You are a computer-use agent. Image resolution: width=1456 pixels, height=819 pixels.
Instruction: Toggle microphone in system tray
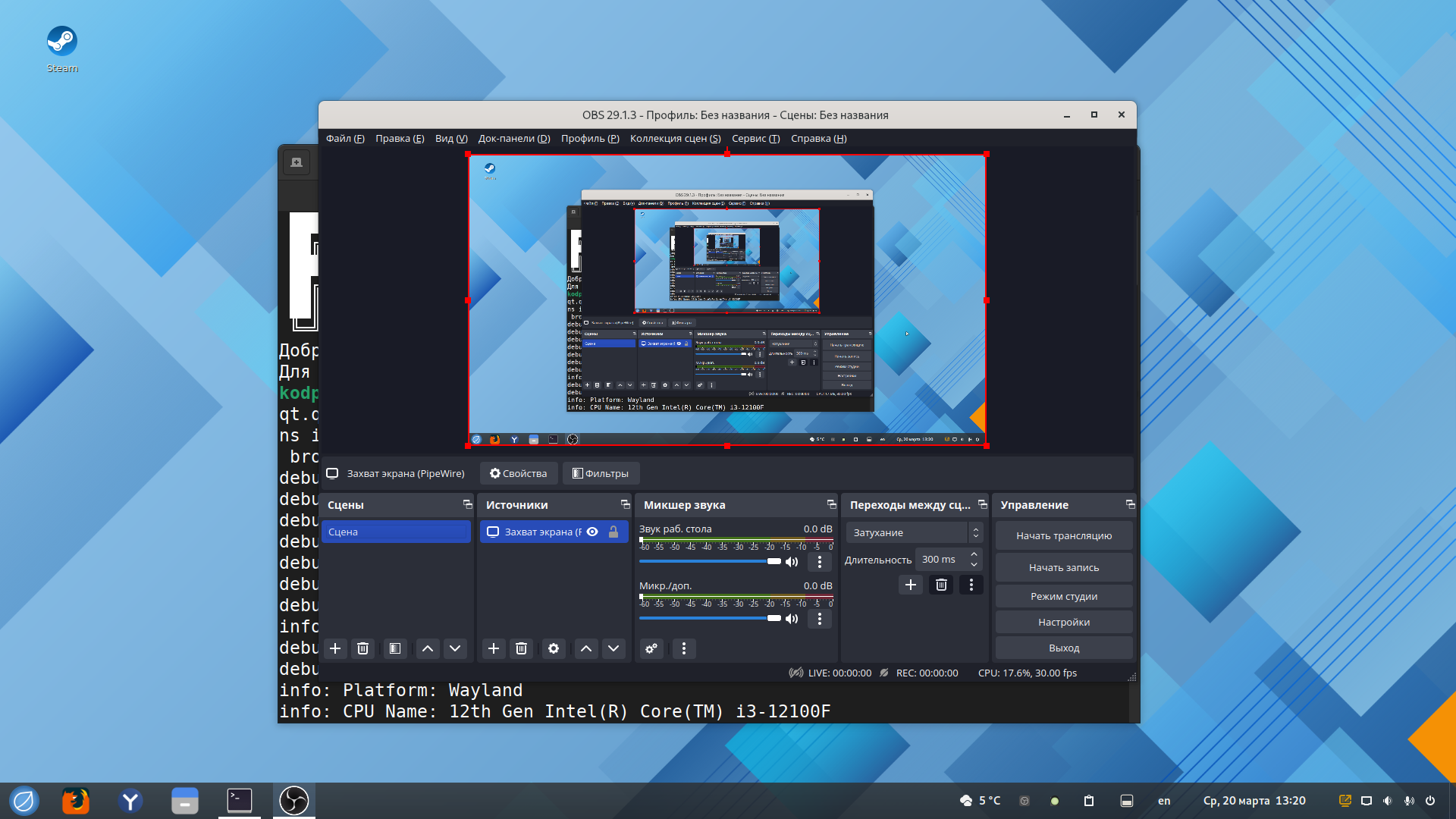pos(1409,801)
